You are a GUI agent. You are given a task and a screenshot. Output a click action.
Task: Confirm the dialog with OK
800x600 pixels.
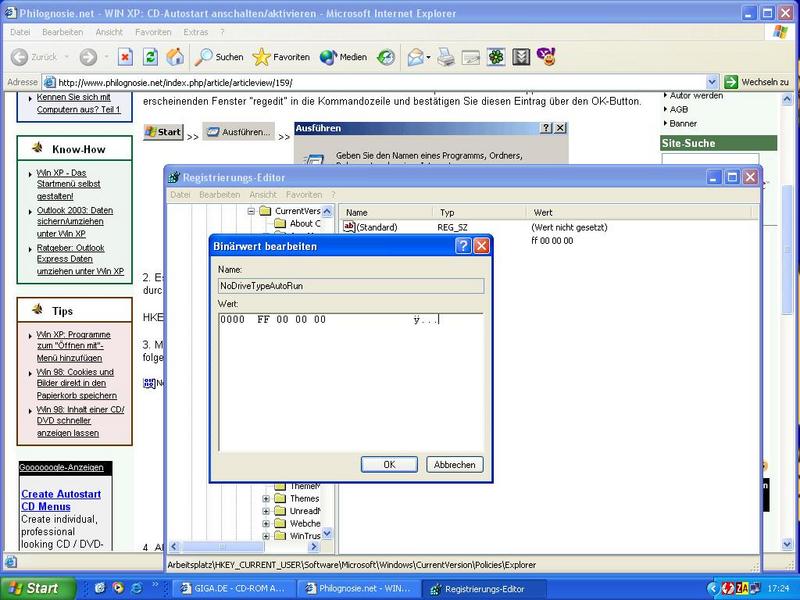coord(389,464)
